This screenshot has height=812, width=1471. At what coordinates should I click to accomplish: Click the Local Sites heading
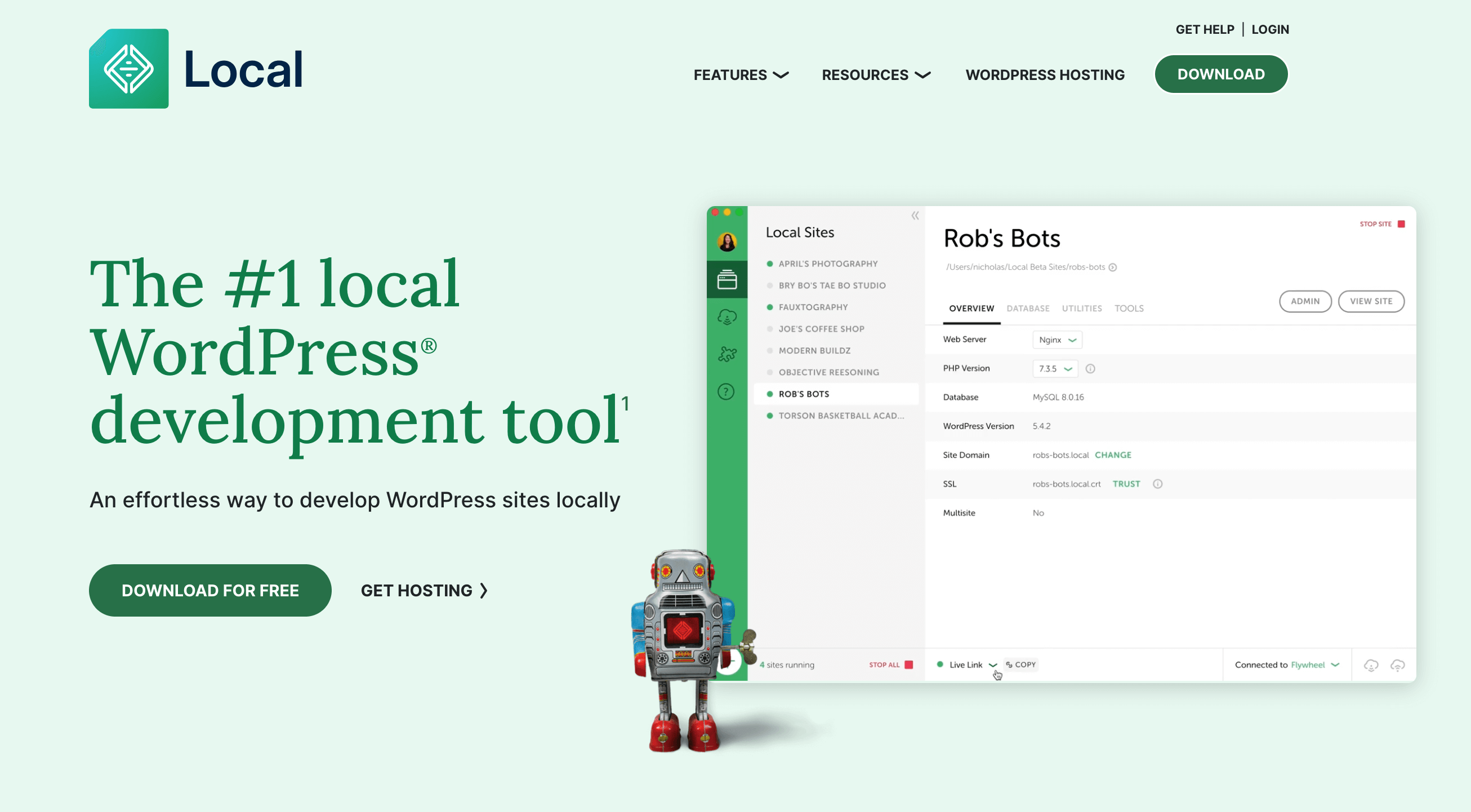pyautogui.click(x=800, y=233)
